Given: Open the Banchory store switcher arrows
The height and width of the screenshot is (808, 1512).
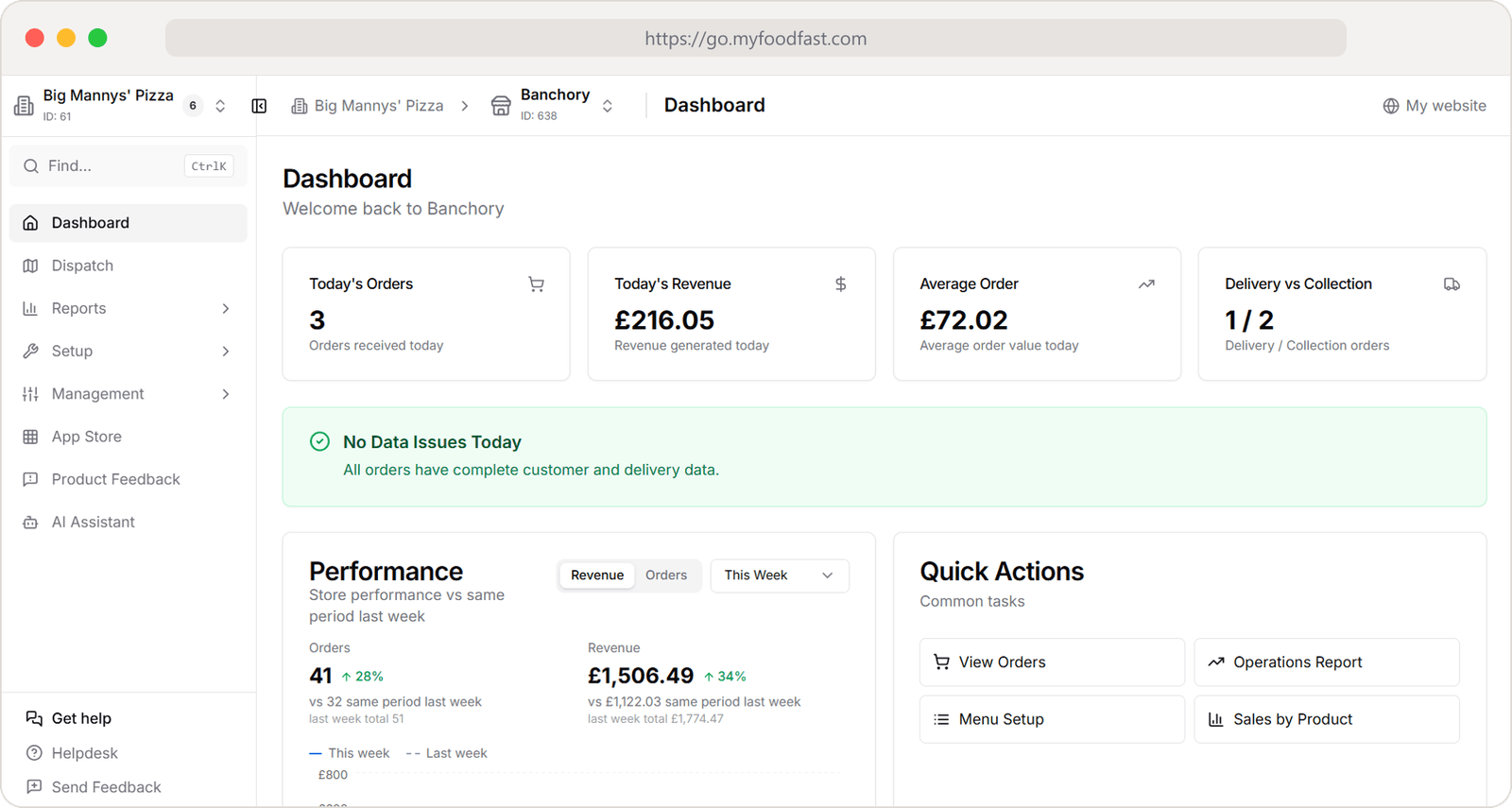Looking at the screenshot, I should point(608,106).
